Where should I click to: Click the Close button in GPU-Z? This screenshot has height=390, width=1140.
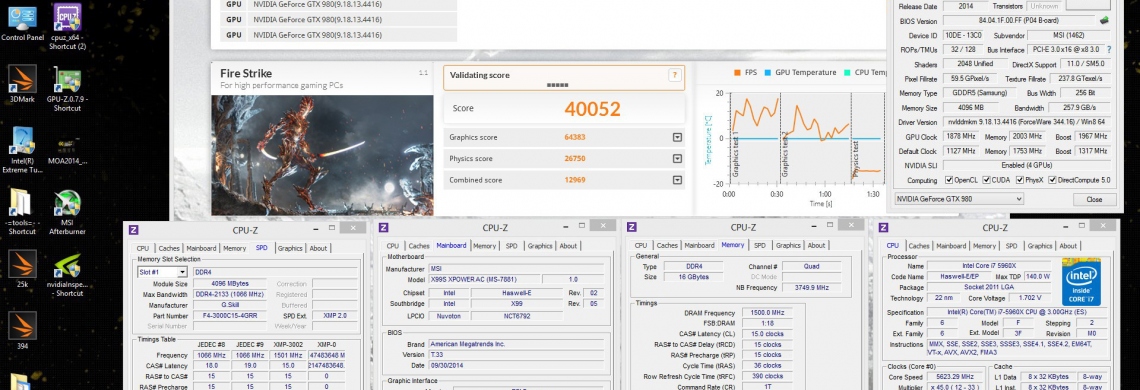[x=1093, y=199]
